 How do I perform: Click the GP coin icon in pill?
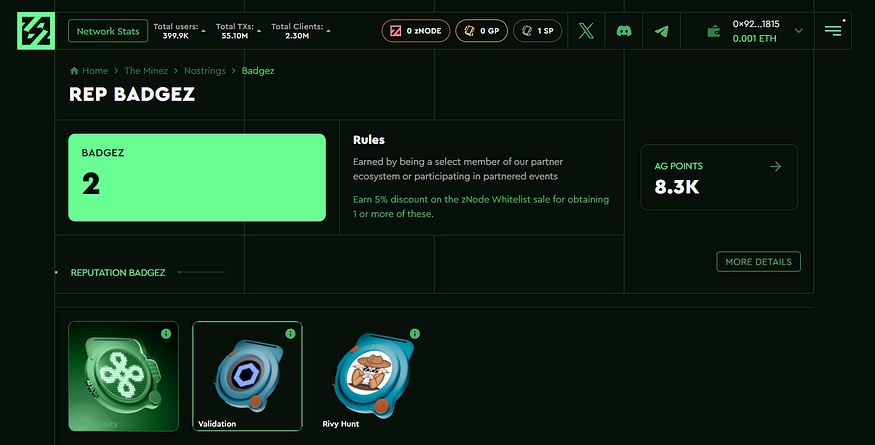[469, 31]
